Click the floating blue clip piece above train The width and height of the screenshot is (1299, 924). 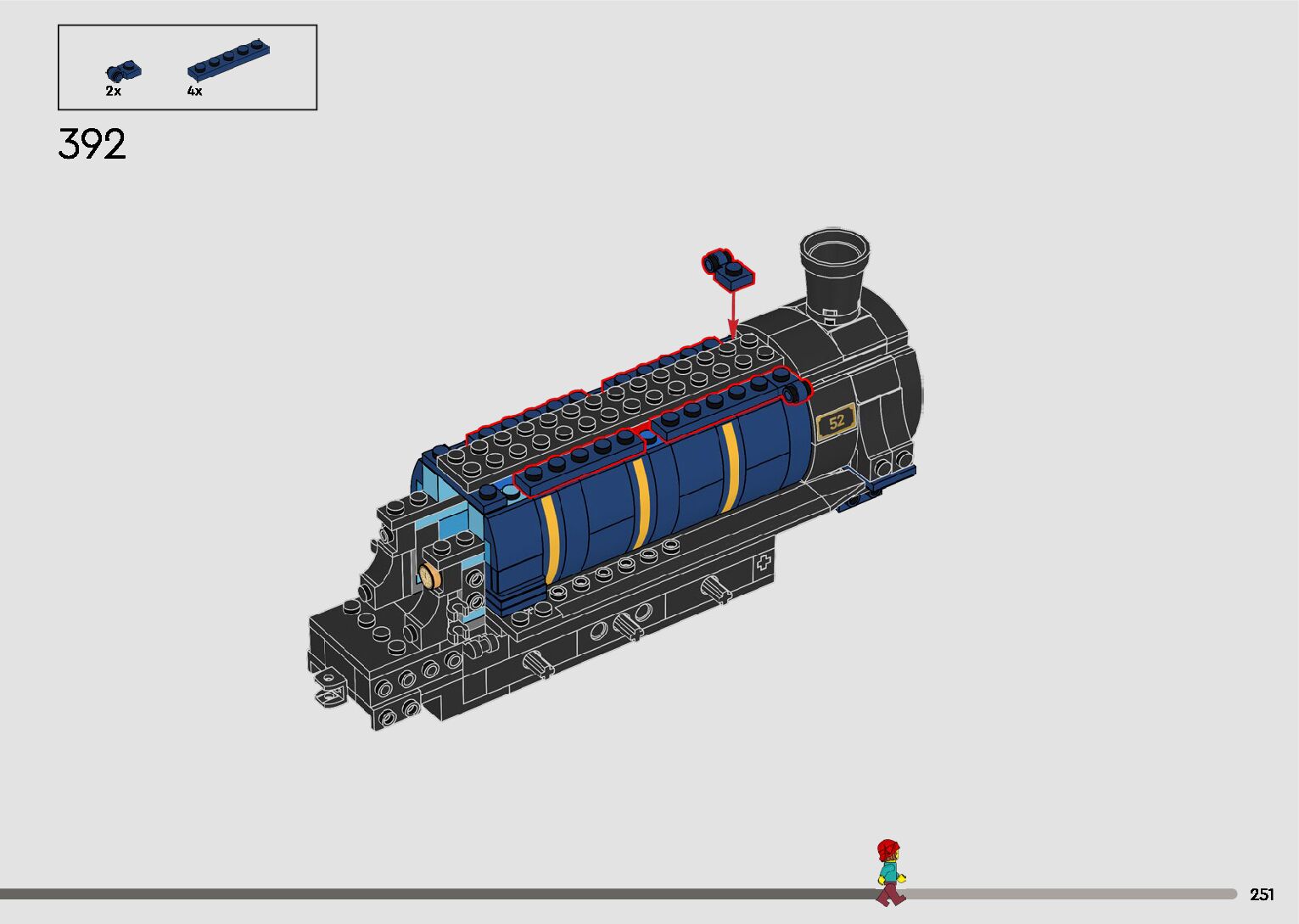click(728, 268)
